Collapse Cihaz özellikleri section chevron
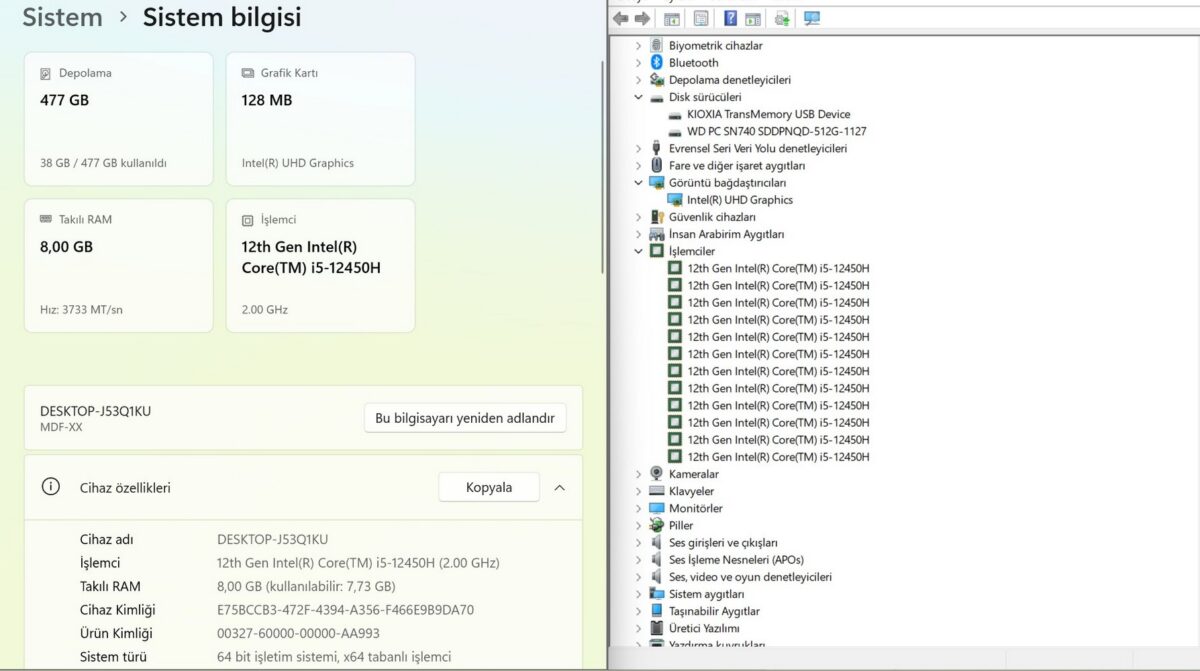This screenshot has width=1200, height=671. tap(560, 488)
